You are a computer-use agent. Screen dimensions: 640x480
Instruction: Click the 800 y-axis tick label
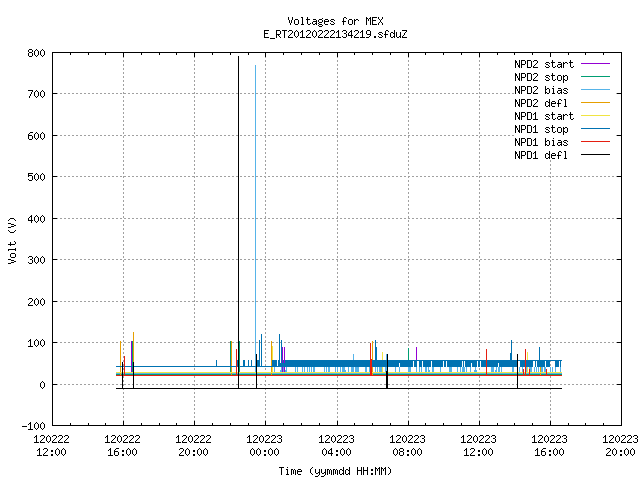point(36,53)
